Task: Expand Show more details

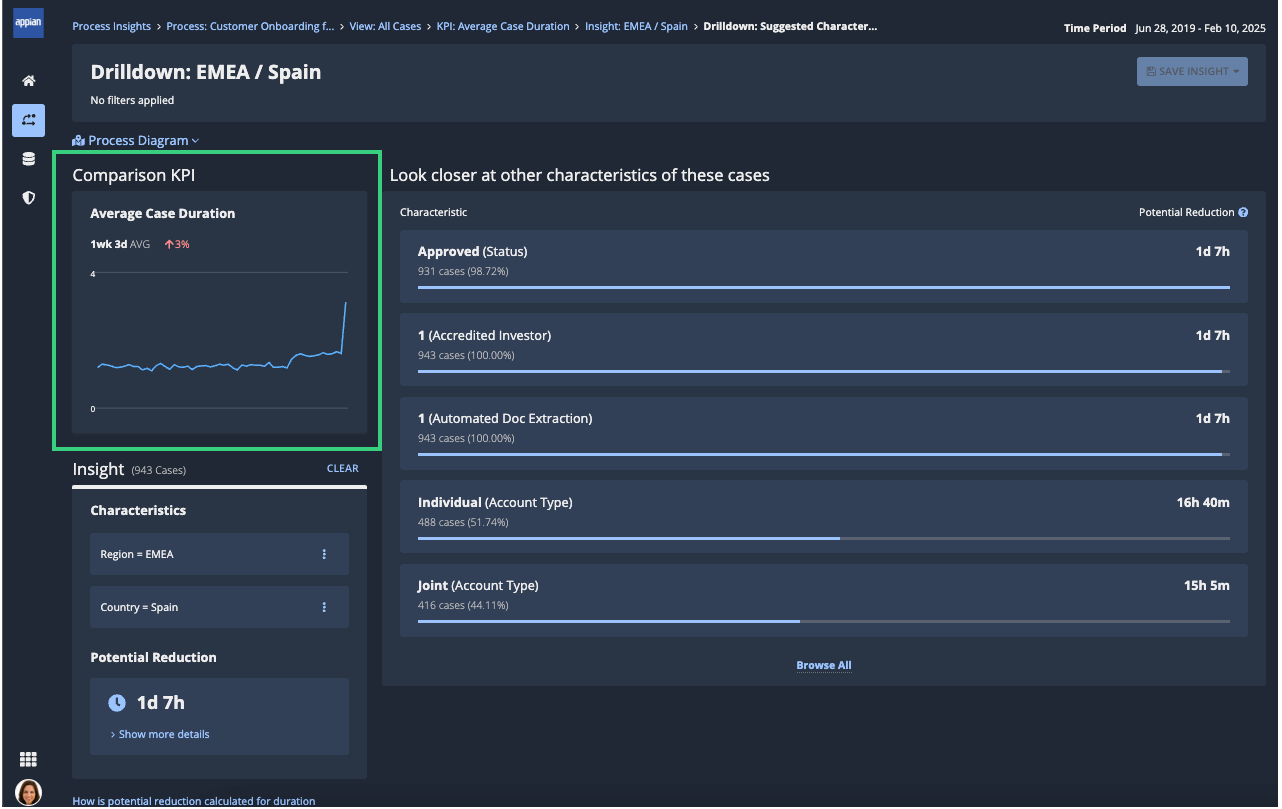Action: [x=160, y=734]
